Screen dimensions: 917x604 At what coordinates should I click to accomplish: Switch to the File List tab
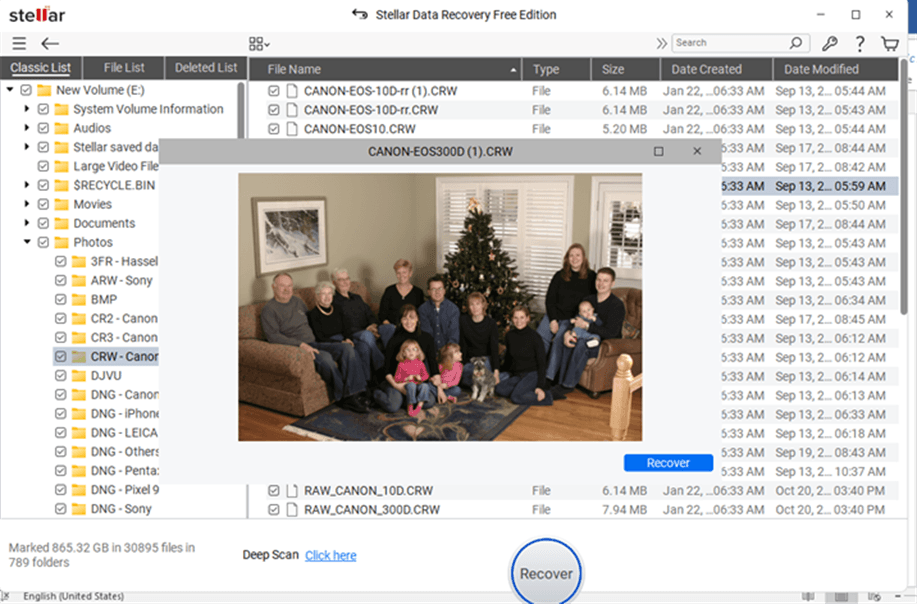124,68
